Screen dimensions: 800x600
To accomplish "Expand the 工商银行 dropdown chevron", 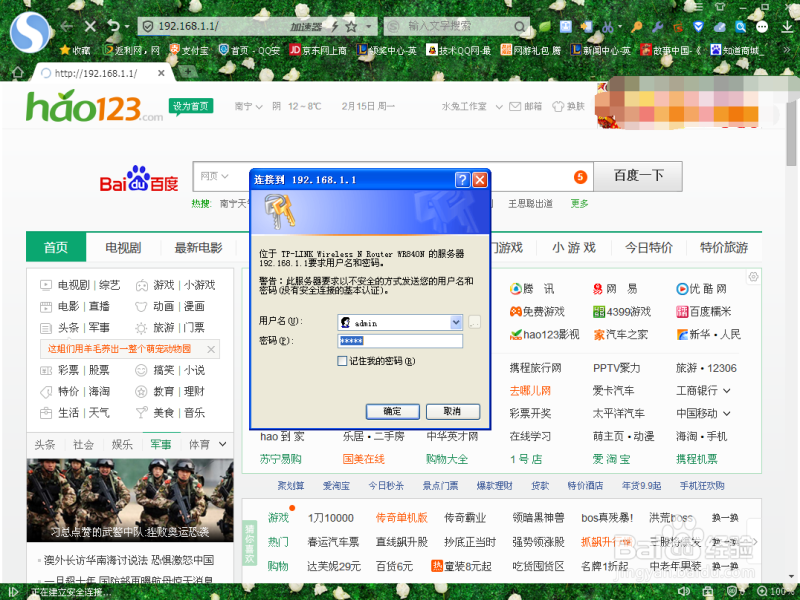I will tap(727, 391).
